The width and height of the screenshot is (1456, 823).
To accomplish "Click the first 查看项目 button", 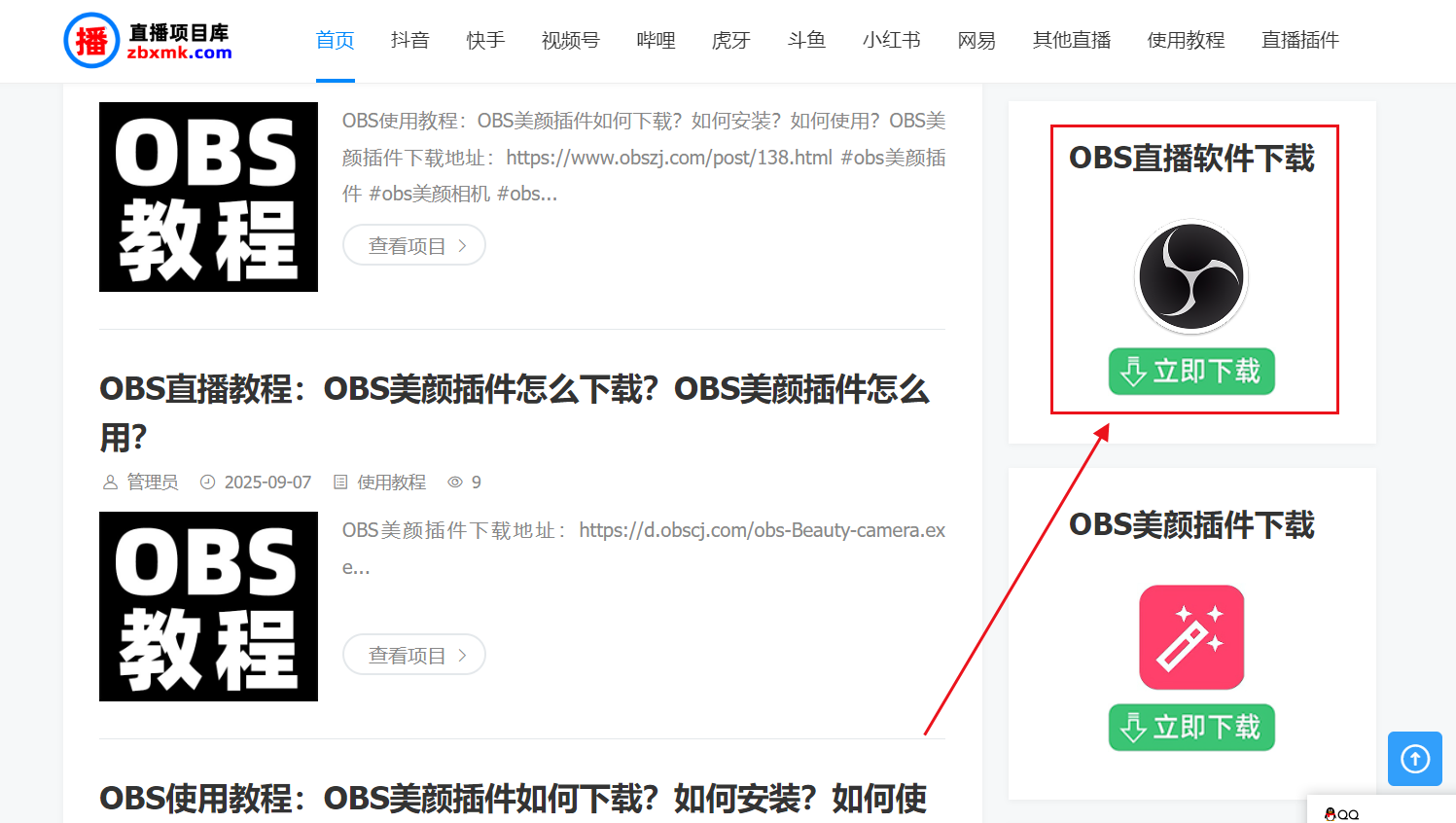I will 413,245.
